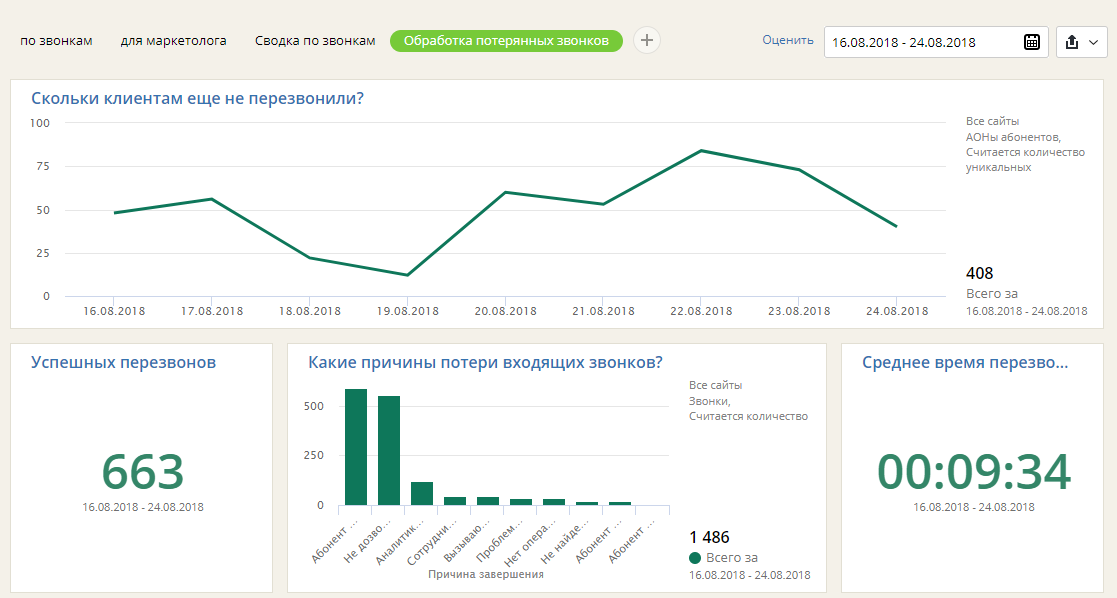The width and height of the screenshot is (1117, 598).
Task: Click the total "408" beside the line chart
Action: [x=980, y=273]
